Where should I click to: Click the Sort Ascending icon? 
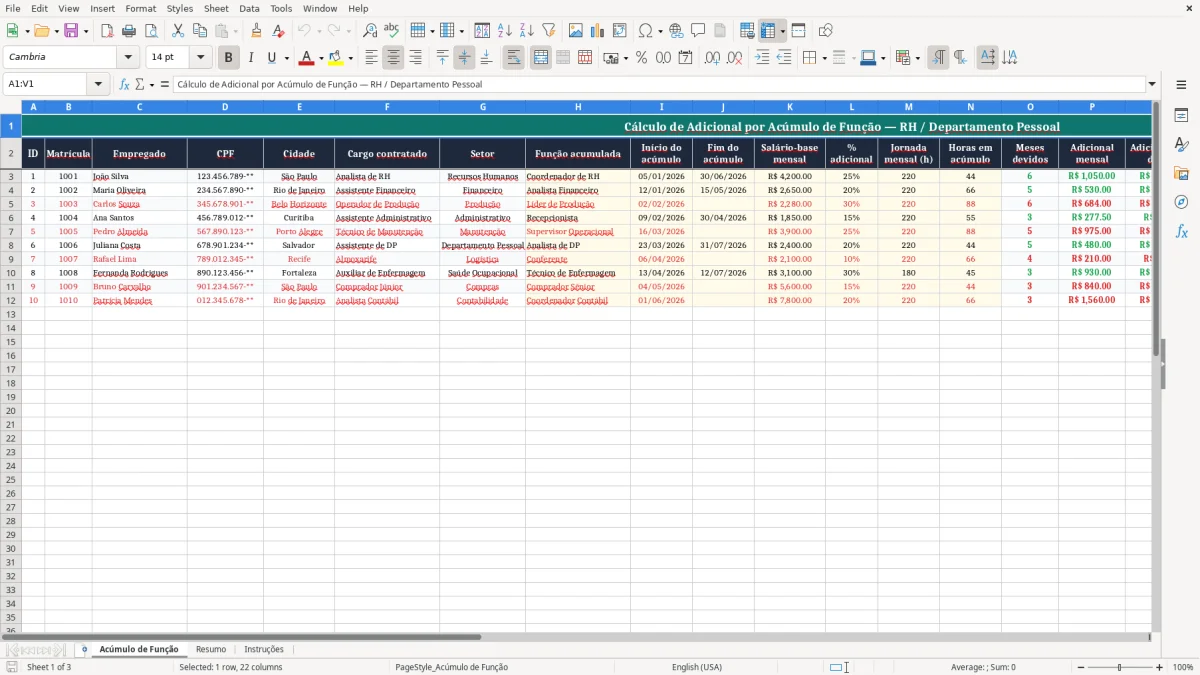point(505,31)
